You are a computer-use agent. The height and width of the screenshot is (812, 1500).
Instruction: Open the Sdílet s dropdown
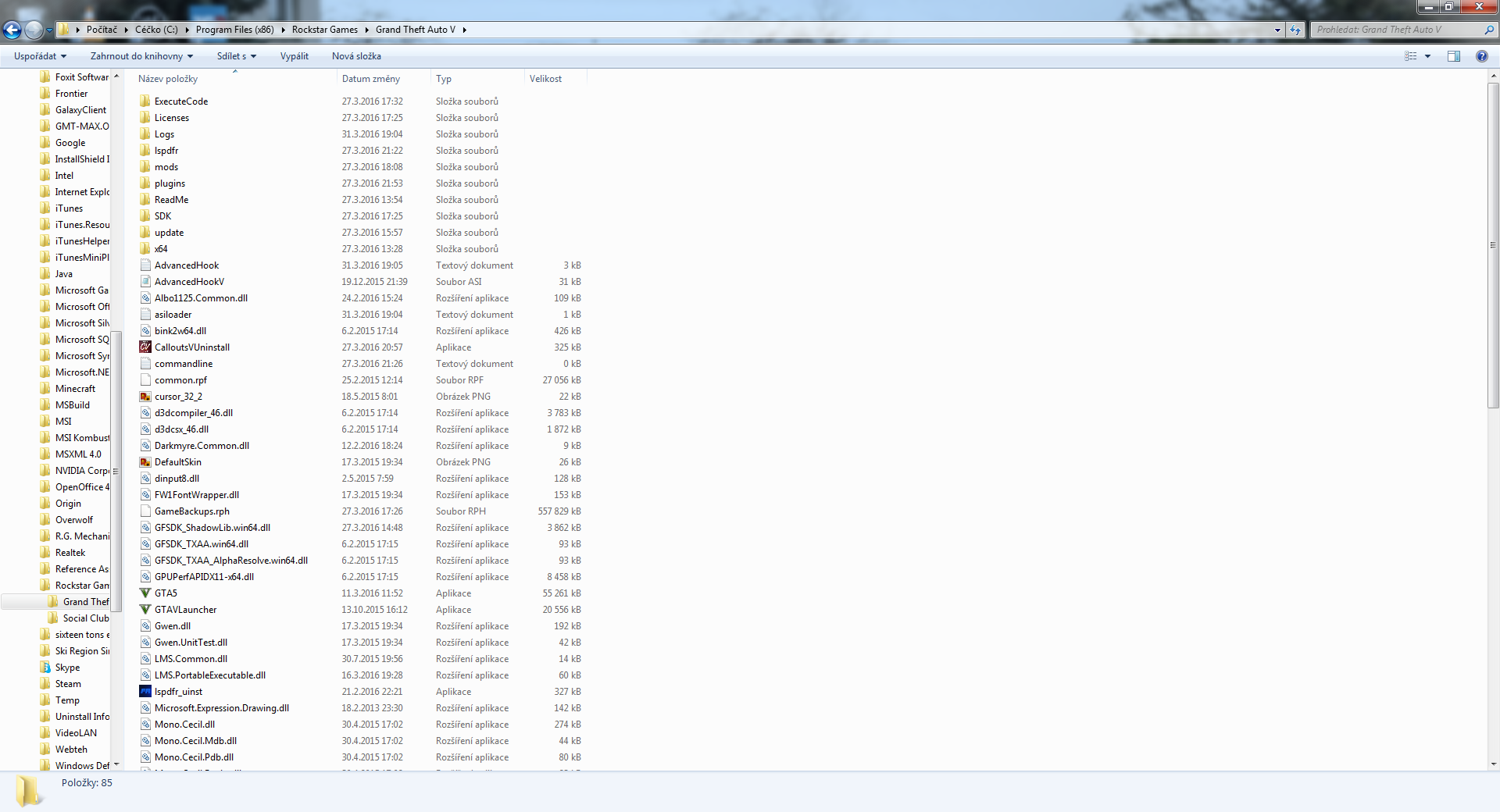point(237,56)
